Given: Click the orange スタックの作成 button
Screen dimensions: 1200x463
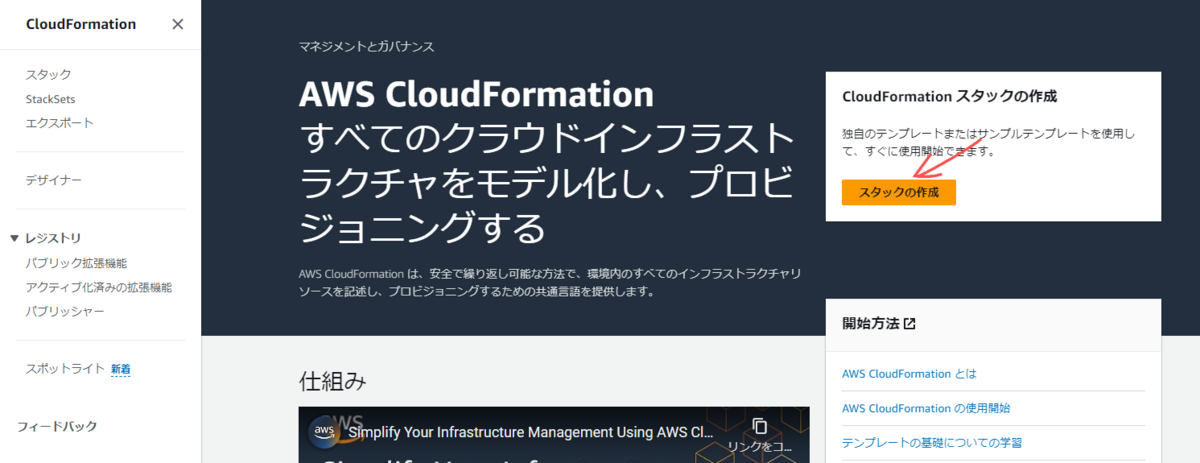Looking at the screenshot, I should (899, 192).
